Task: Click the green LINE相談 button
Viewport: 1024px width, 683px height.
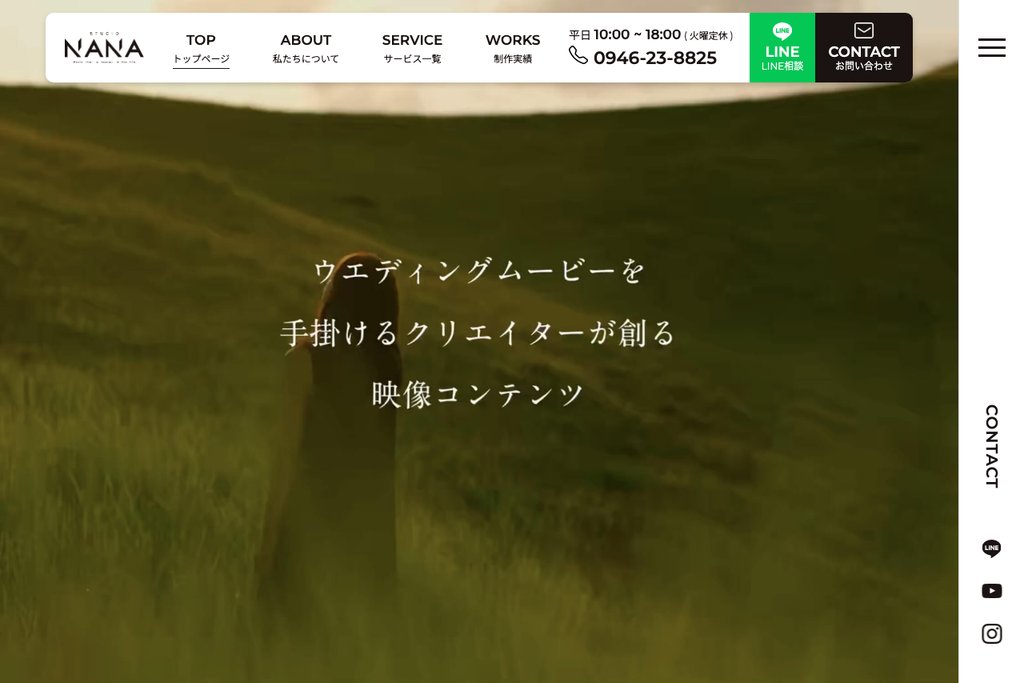Action: (782, 48)
